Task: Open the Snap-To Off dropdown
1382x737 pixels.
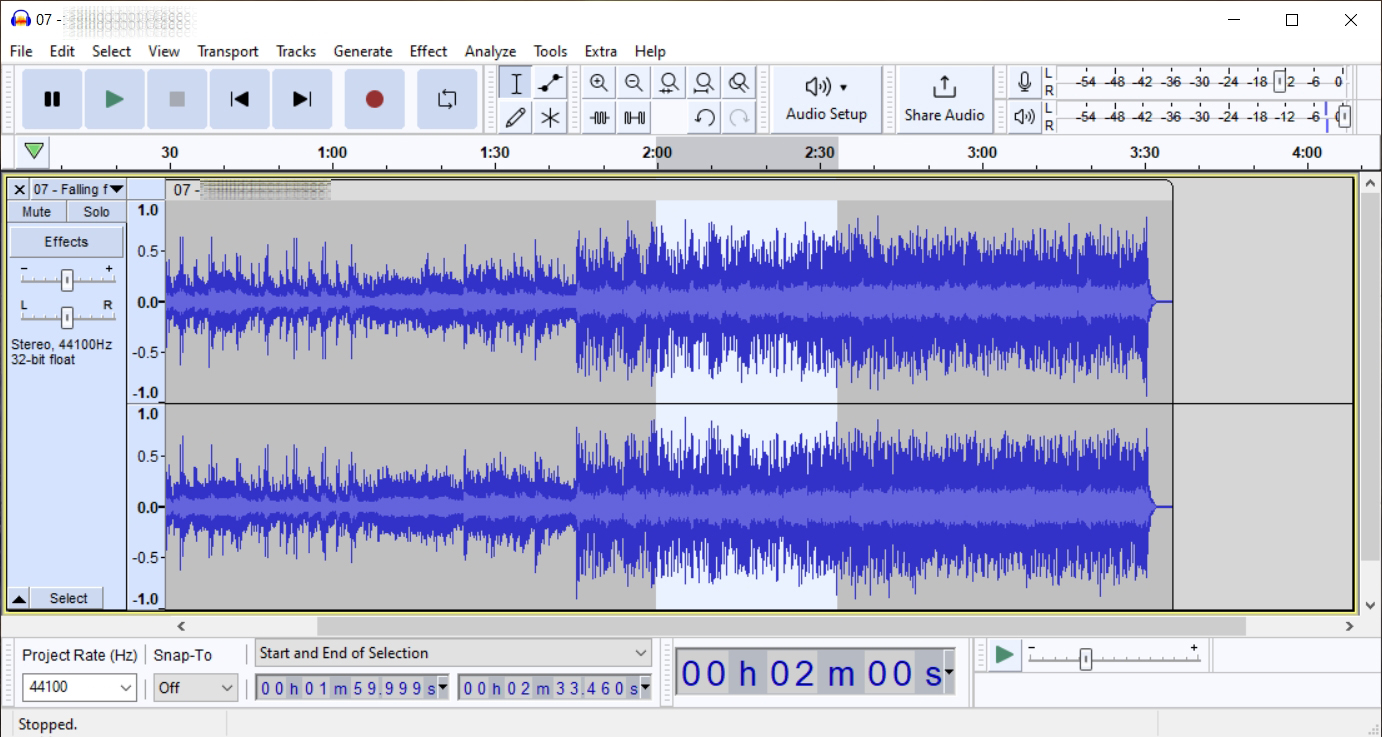Action: pos(226,688)
